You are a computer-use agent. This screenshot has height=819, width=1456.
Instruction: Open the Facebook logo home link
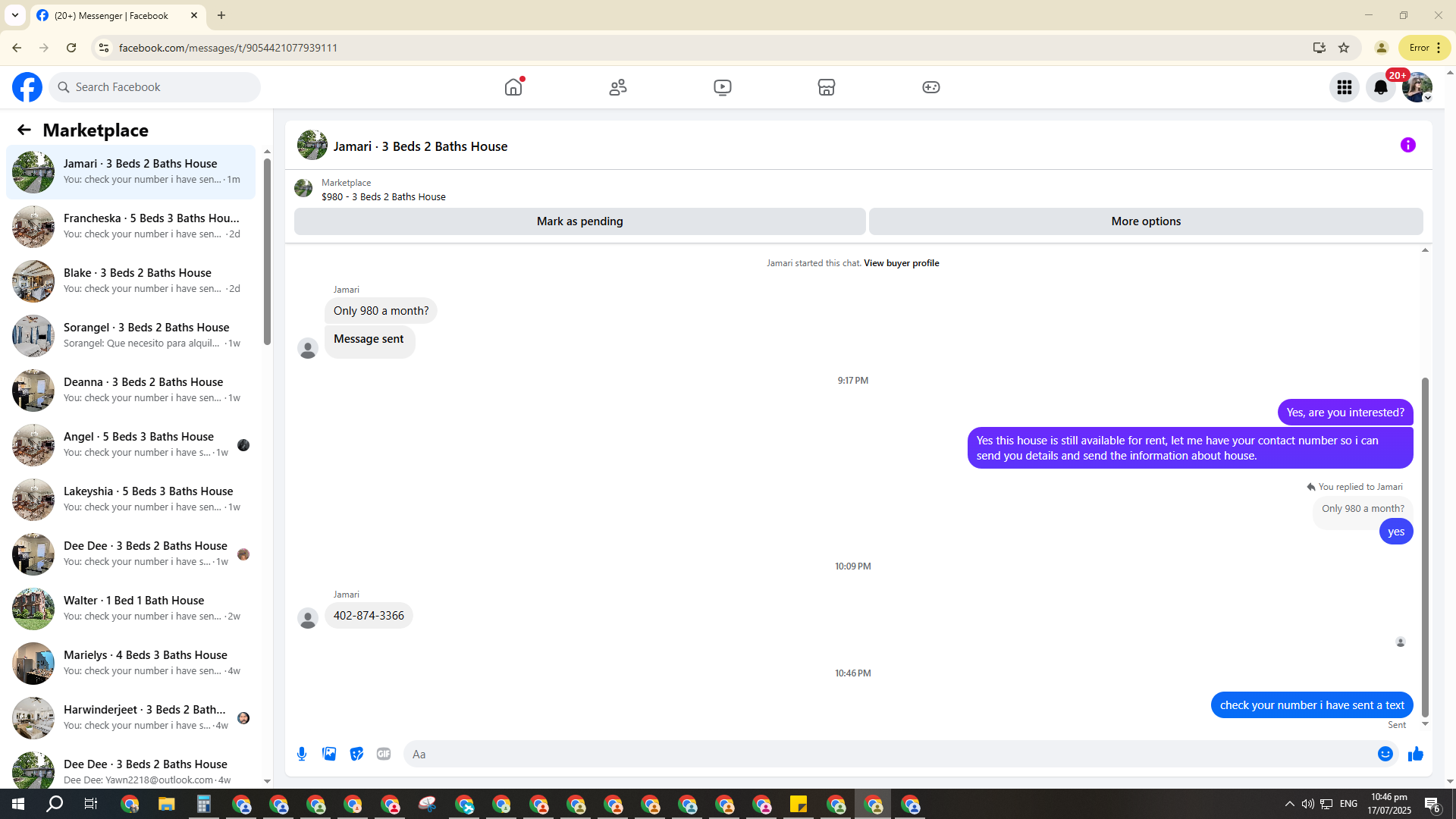click(27, 87)
